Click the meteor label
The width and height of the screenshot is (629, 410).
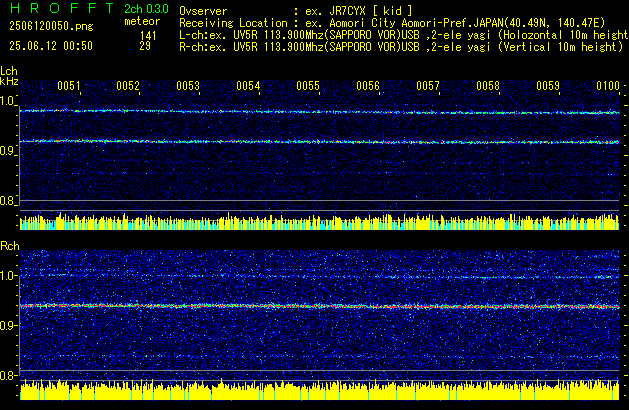pyautogui.click(x=142, y=21)
